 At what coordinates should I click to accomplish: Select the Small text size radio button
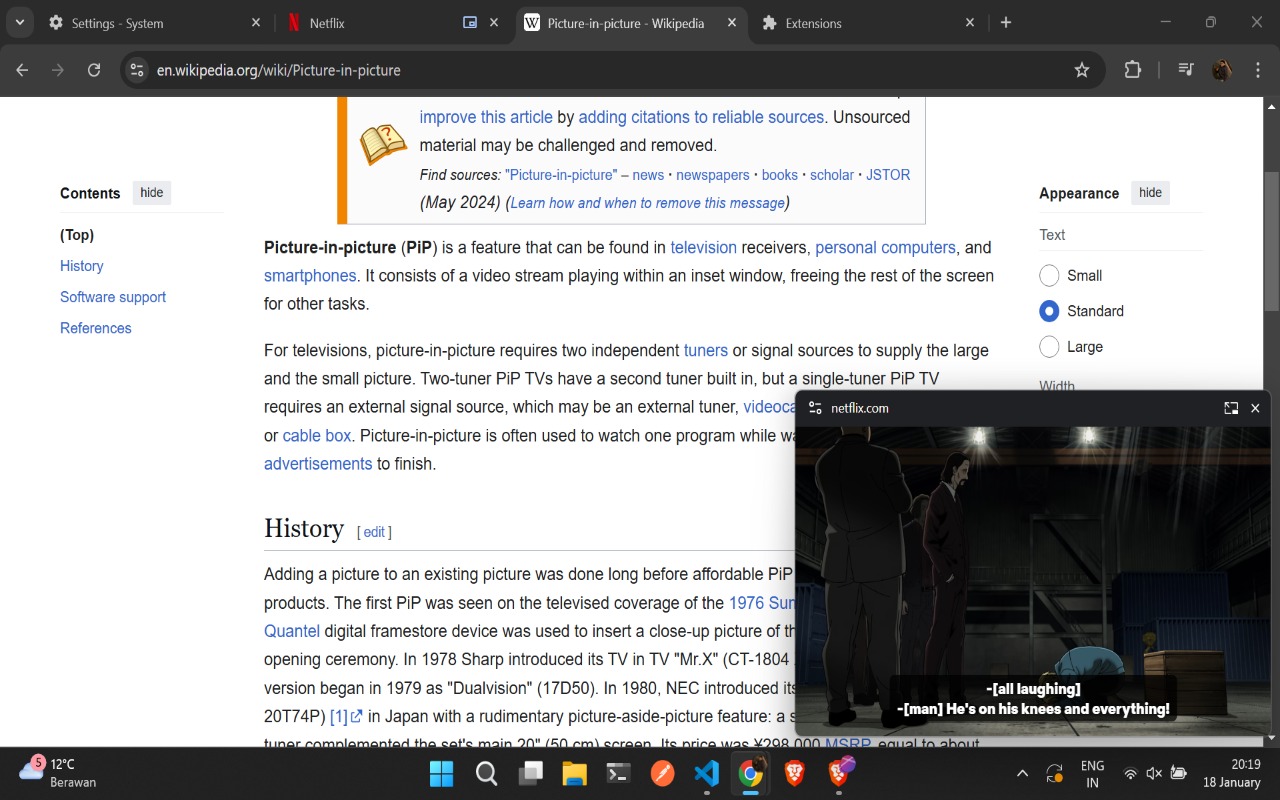[x=1049, y=275]
